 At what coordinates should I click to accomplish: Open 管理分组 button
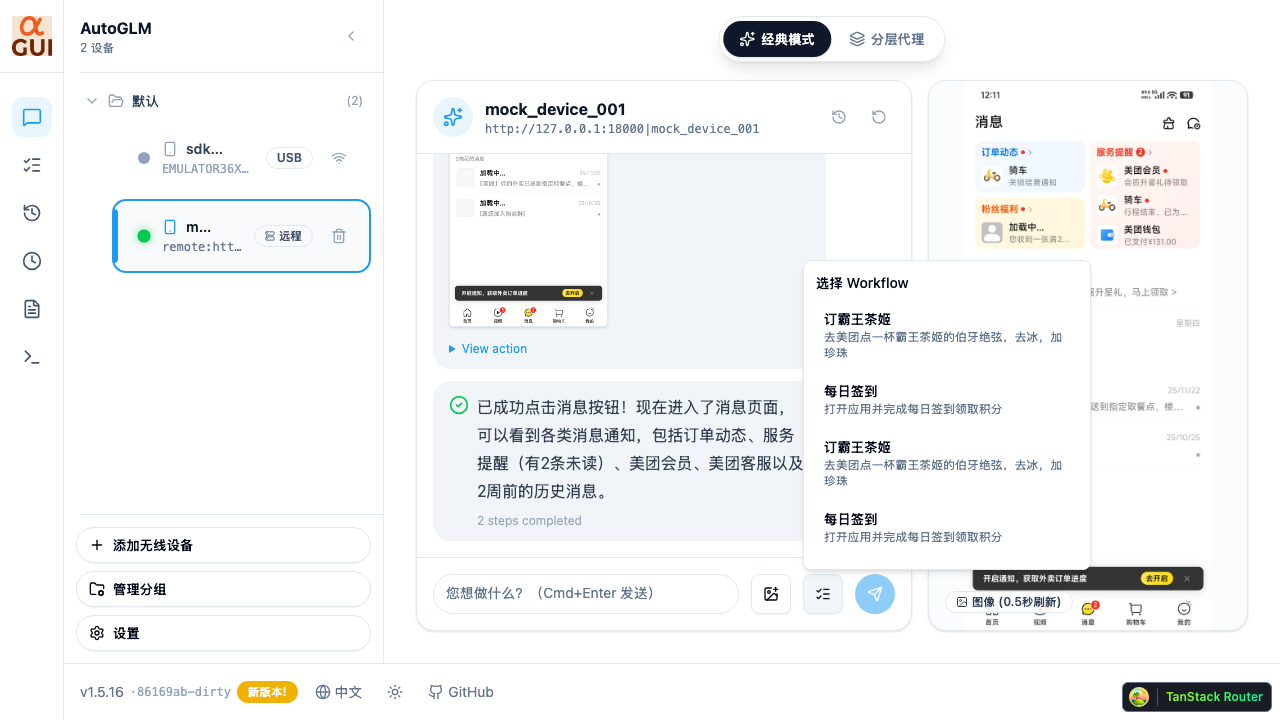(x=223, y=589)
